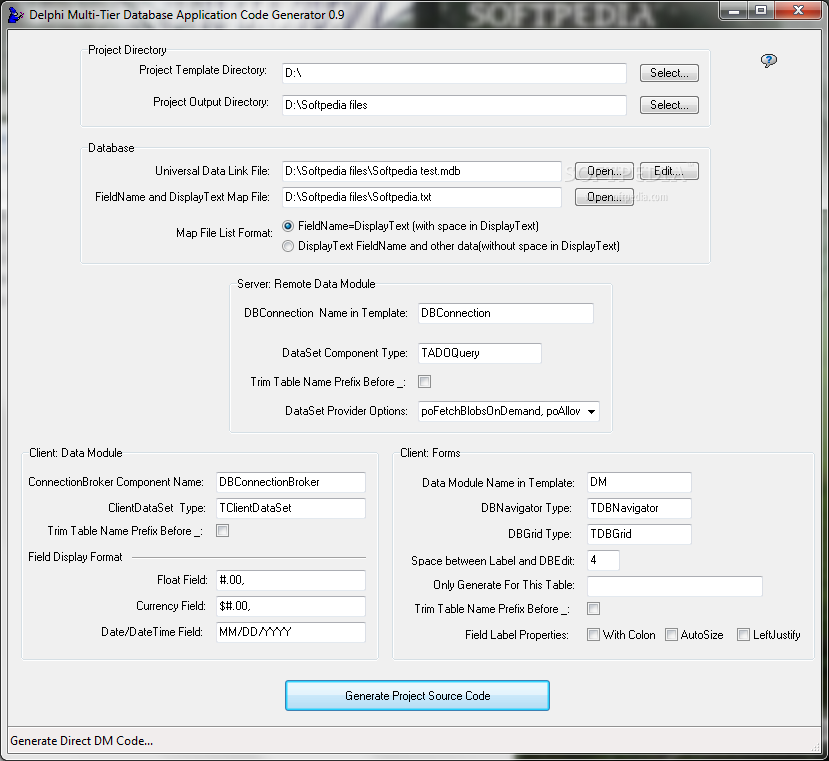Screen dimensions: 829x761
Task: Click Date/DateTime Field format input
Action: point(291,632)
